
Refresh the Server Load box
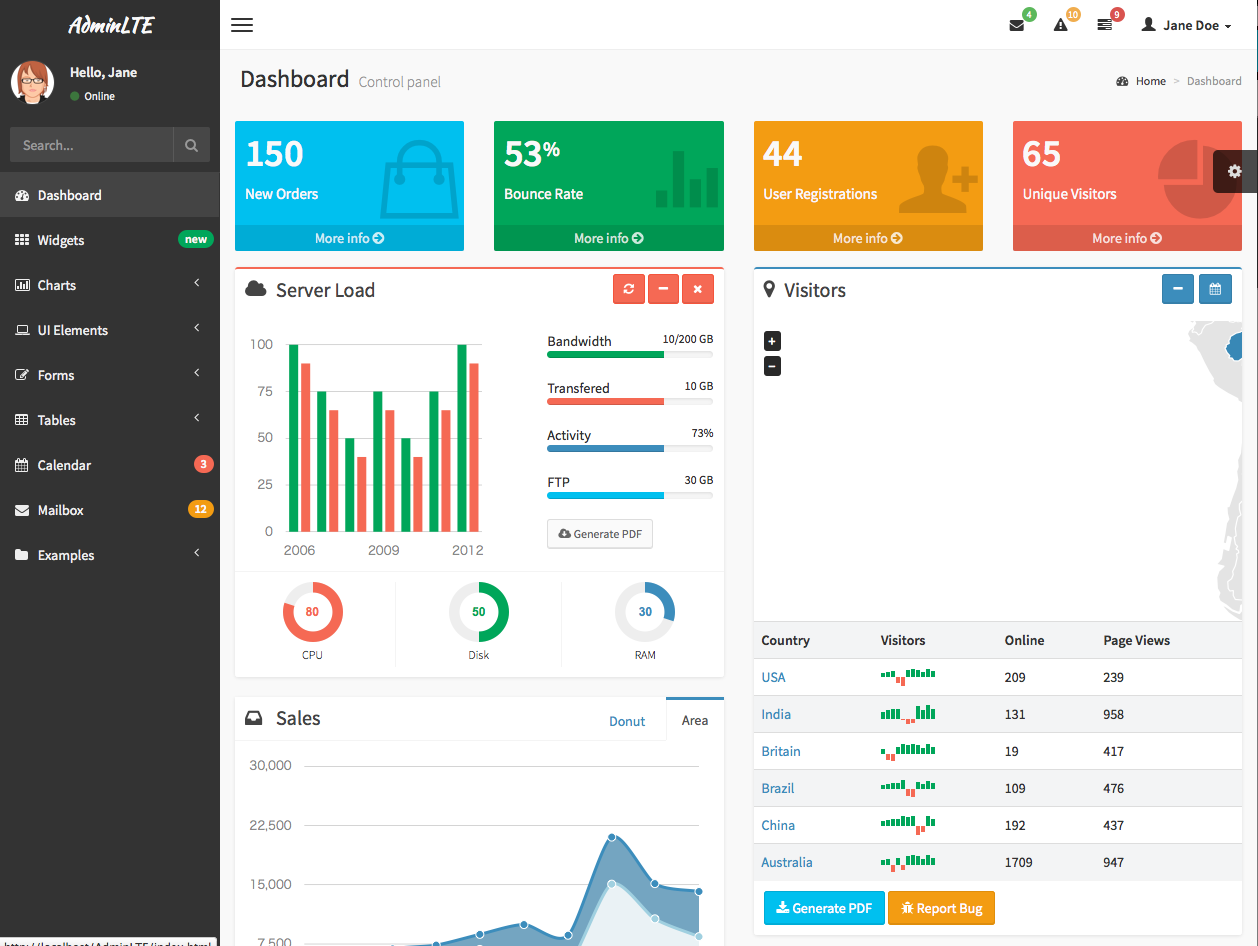[x=628, y=289]
